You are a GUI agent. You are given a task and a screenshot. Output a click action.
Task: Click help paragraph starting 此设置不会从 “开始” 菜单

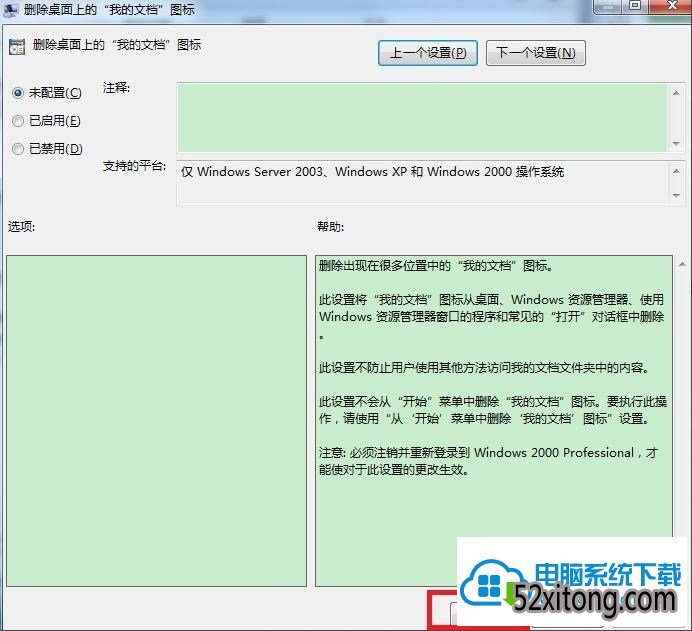click(x=493, y=410)
